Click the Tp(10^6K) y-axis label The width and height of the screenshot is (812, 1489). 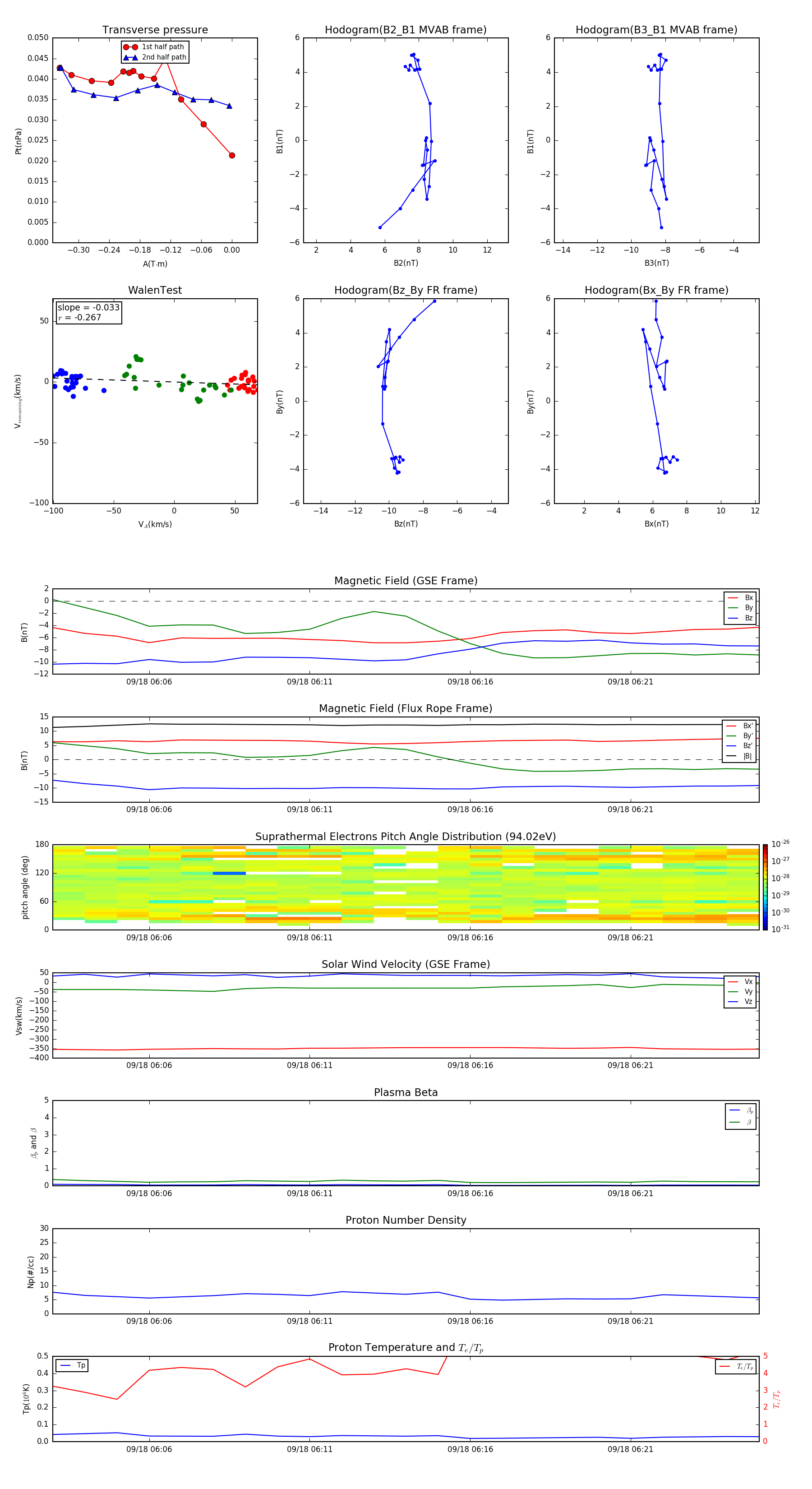(26, 1399)
